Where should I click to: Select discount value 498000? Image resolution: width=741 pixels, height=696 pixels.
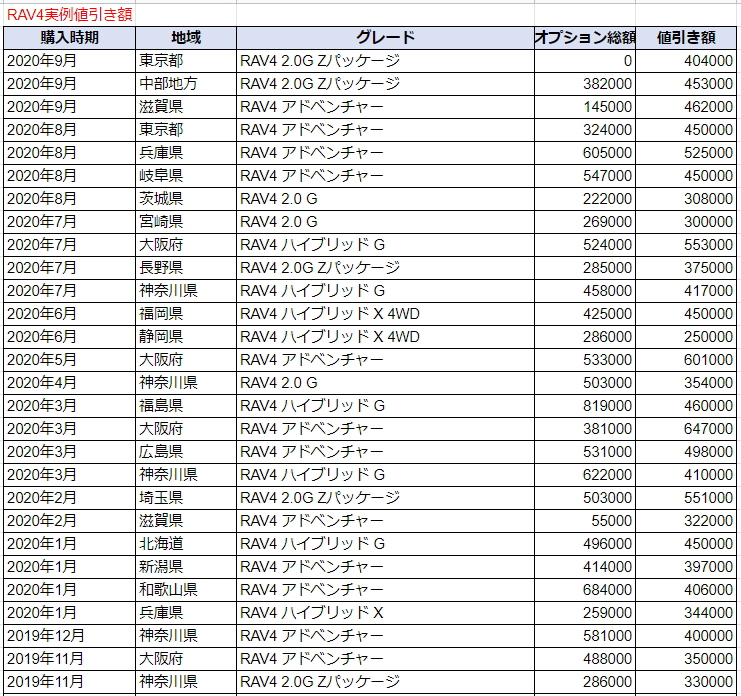pyautogui.click(x=686, y=452)
